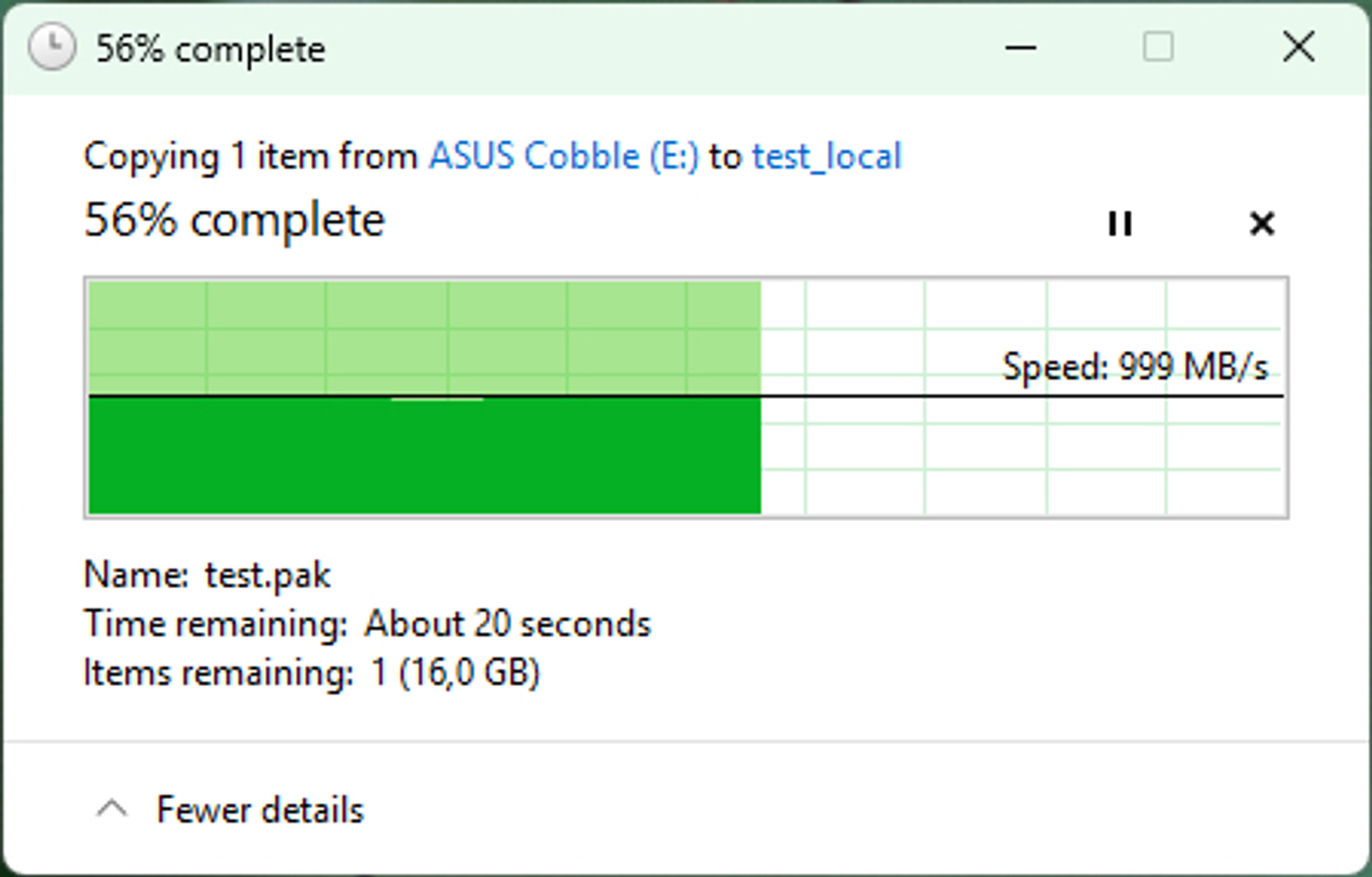Click the greyed-out maximize button
The image size is (1372, 877).
click(x=1158, y=47)
